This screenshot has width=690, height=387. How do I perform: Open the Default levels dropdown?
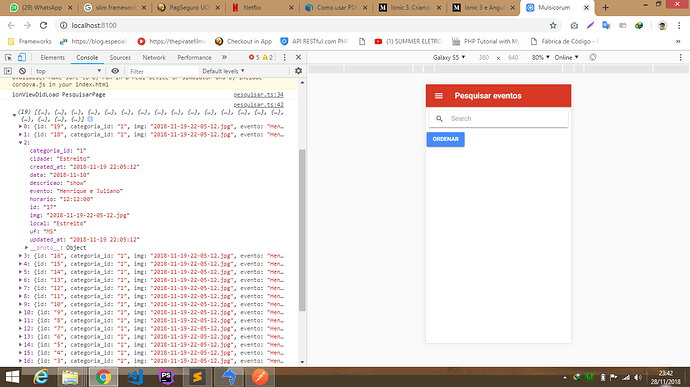[223, 71]
